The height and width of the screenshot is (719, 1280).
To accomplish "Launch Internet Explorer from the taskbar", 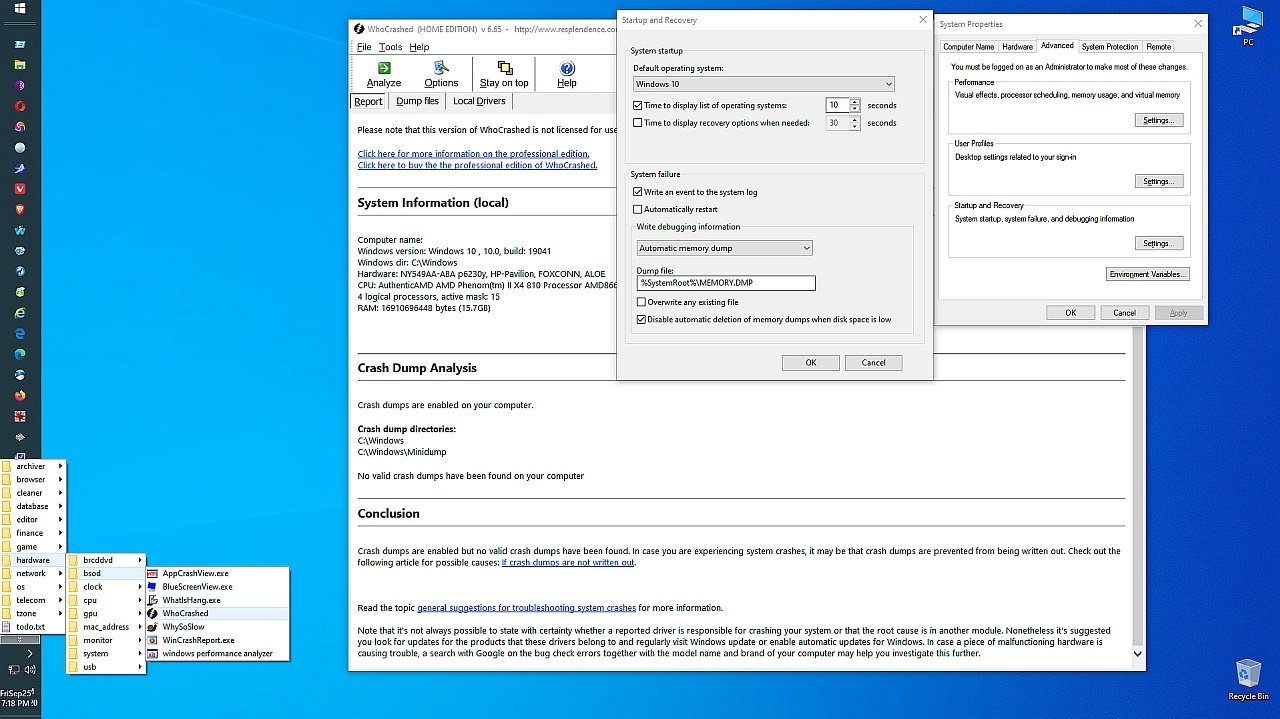I will coord(20,313).
